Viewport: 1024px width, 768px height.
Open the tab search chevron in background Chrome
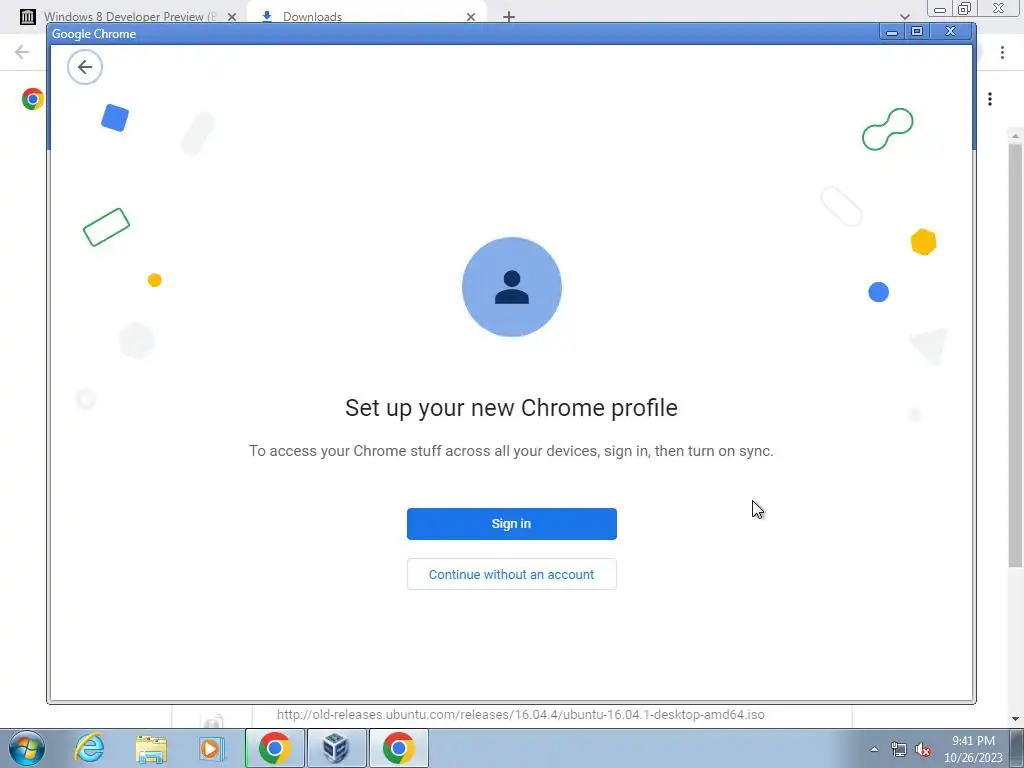pos(904,16)
